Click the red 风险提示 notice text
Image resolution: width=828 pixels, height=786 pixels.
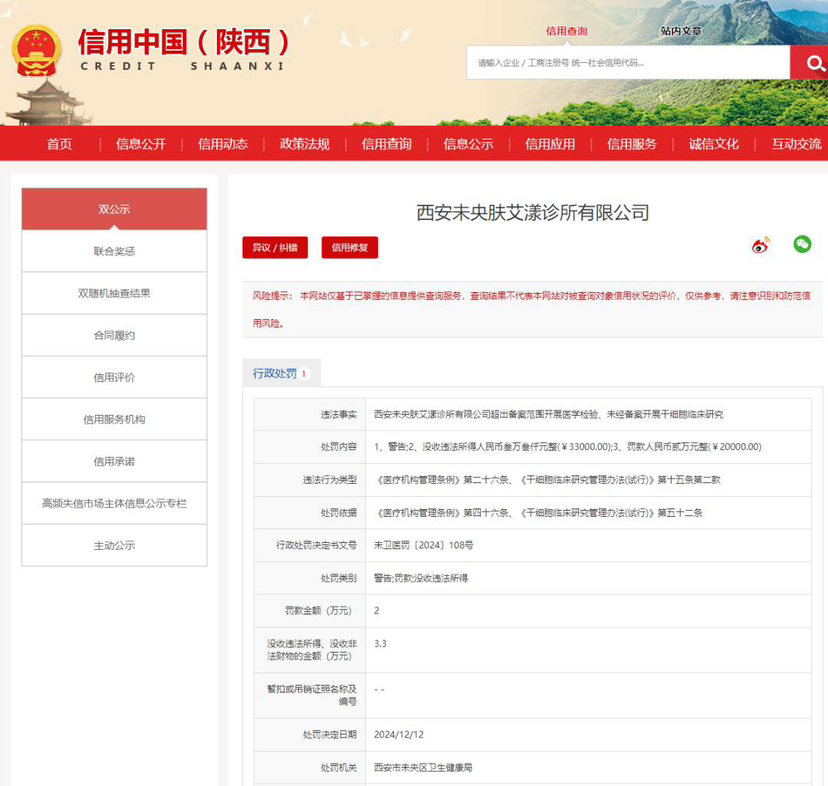tap(531, 309)
